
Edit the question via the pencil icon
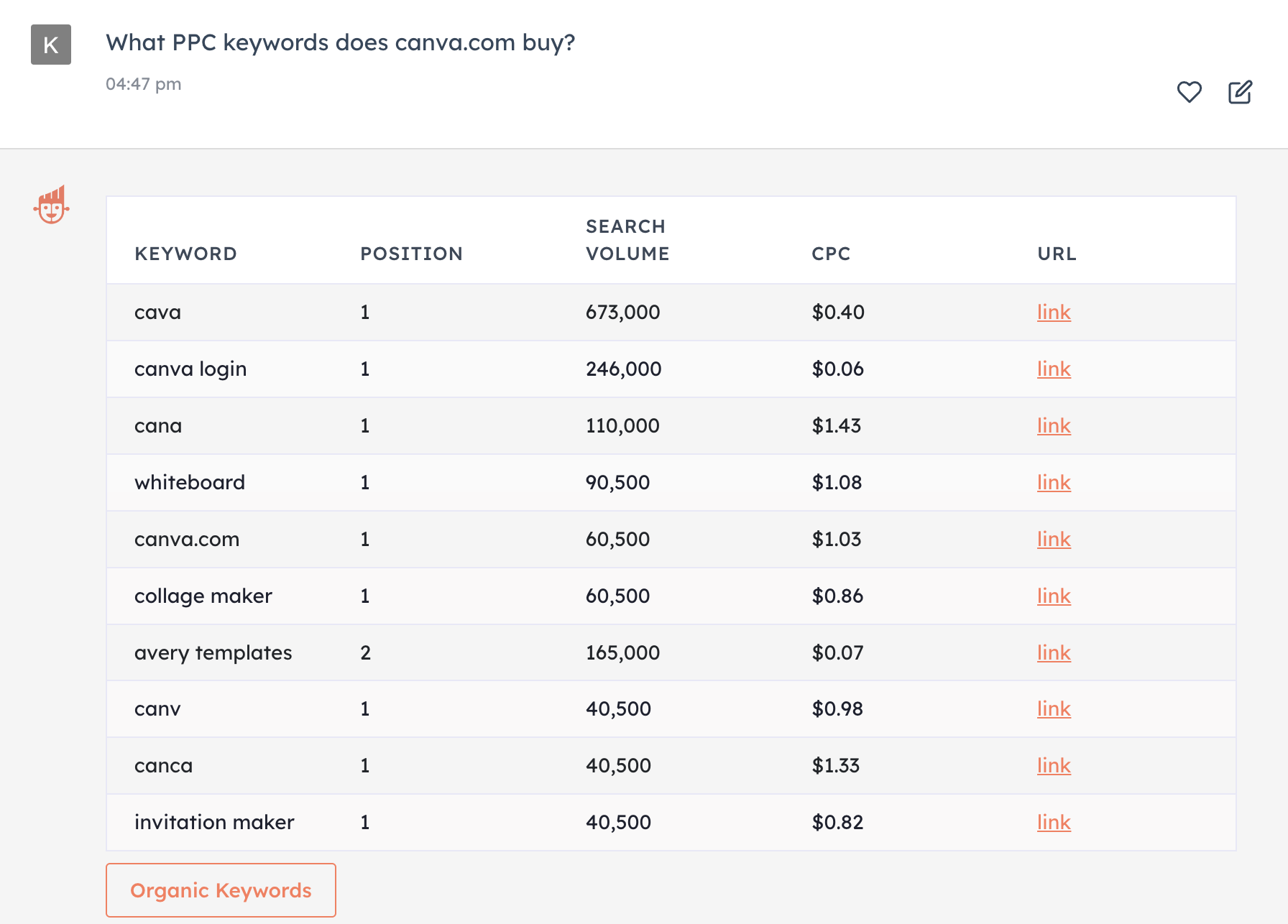coord(1240,92)
